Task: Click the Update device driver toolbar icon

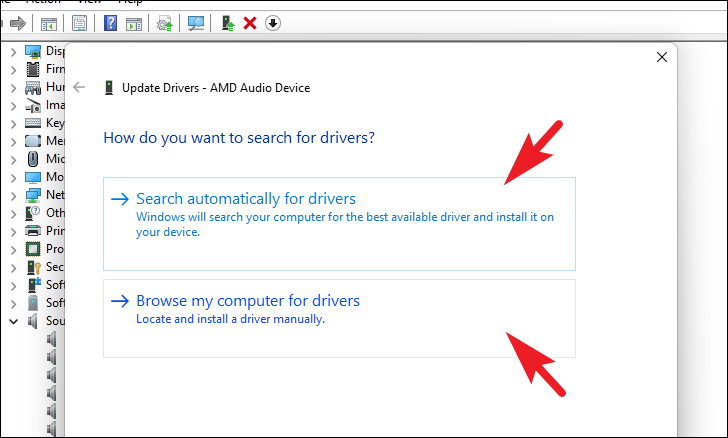Action: click(164, 23)
